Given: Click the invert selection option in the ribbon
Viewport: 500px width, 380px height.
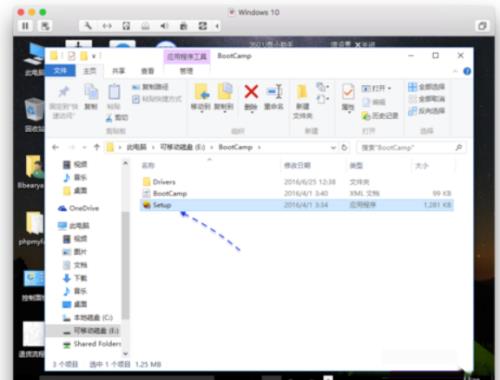Looking at the screenshot, I should click(427, 111).
